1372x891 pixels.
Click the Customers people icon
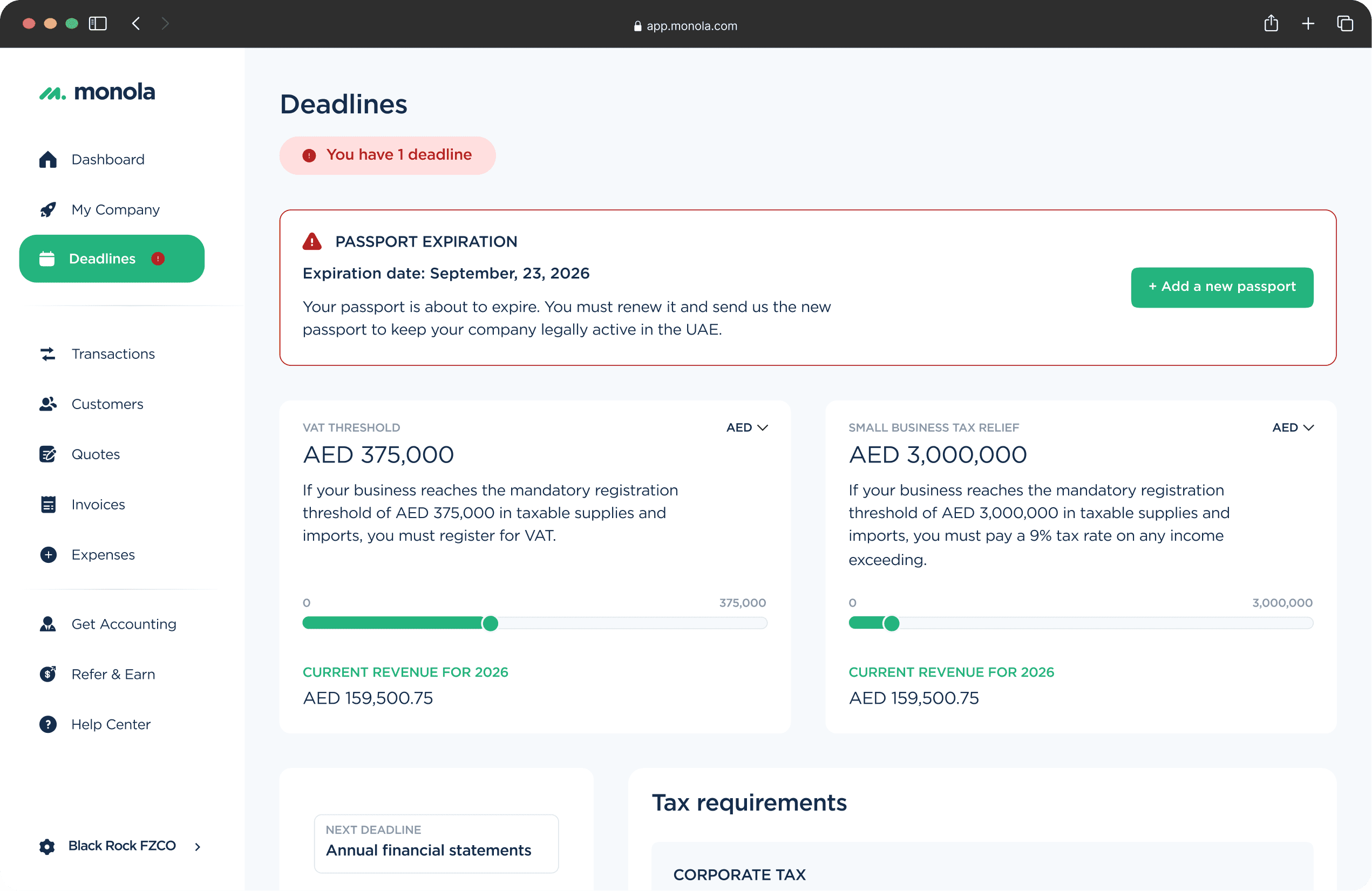pyautogui.click(x=48, y=404)
